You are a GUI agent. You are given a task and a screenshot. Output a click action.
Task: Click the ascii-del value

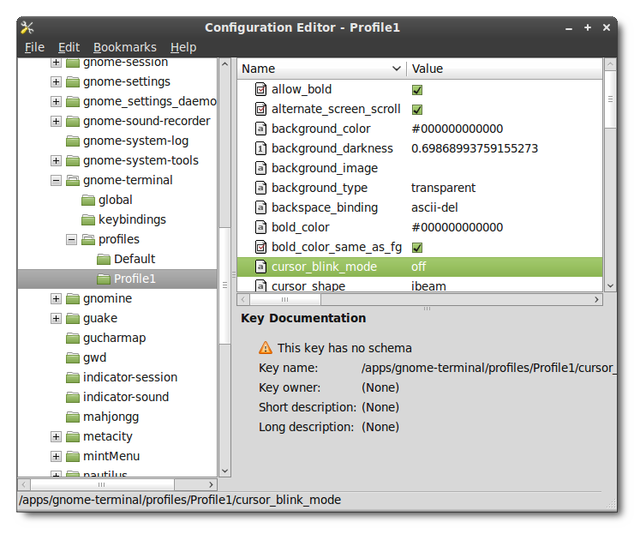click(434, 208)
